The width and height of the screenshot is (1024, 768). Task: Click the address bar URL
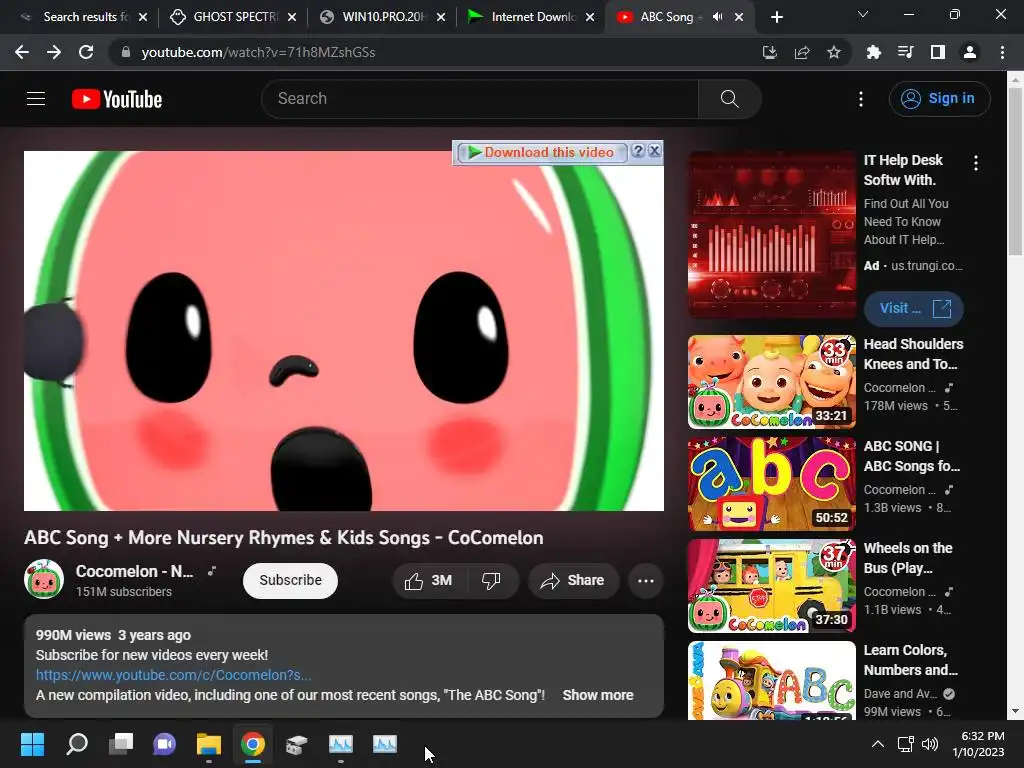pyautogui.click(x=259, y=52)
